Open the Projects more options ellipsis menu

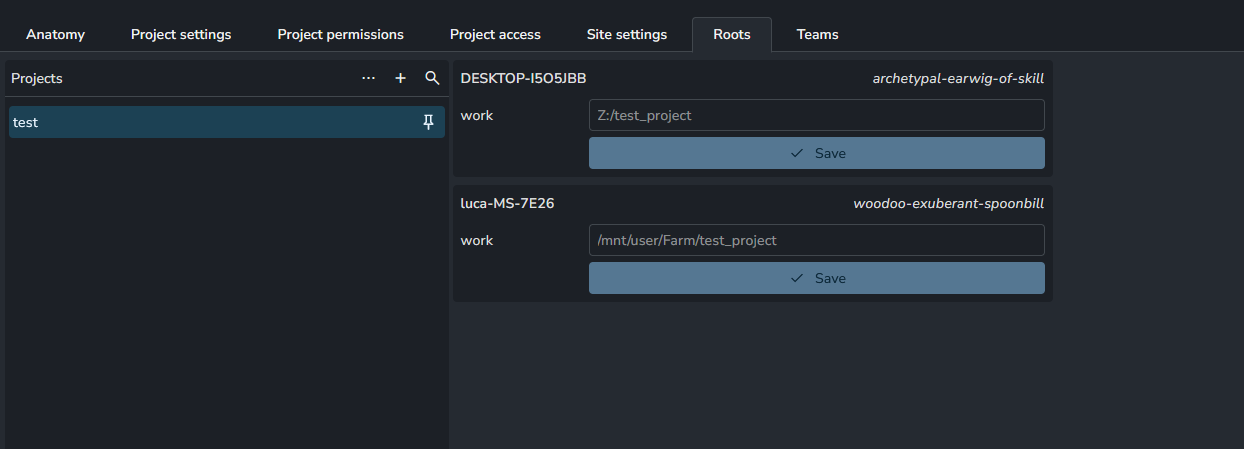[x=368, y=78]
